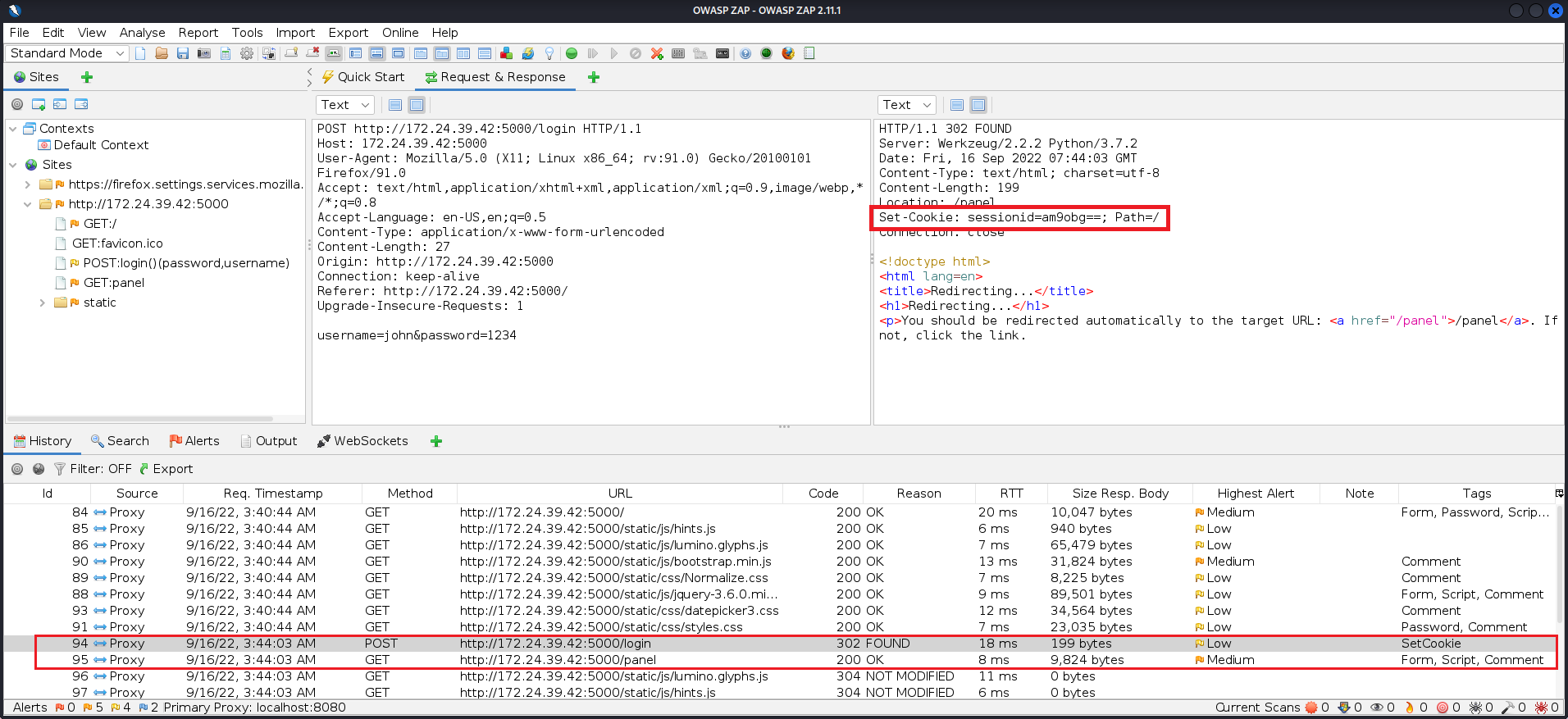Click the ZAP User Guide help icon
Viewport: 1568px width, 719px height.
point(745,53)
